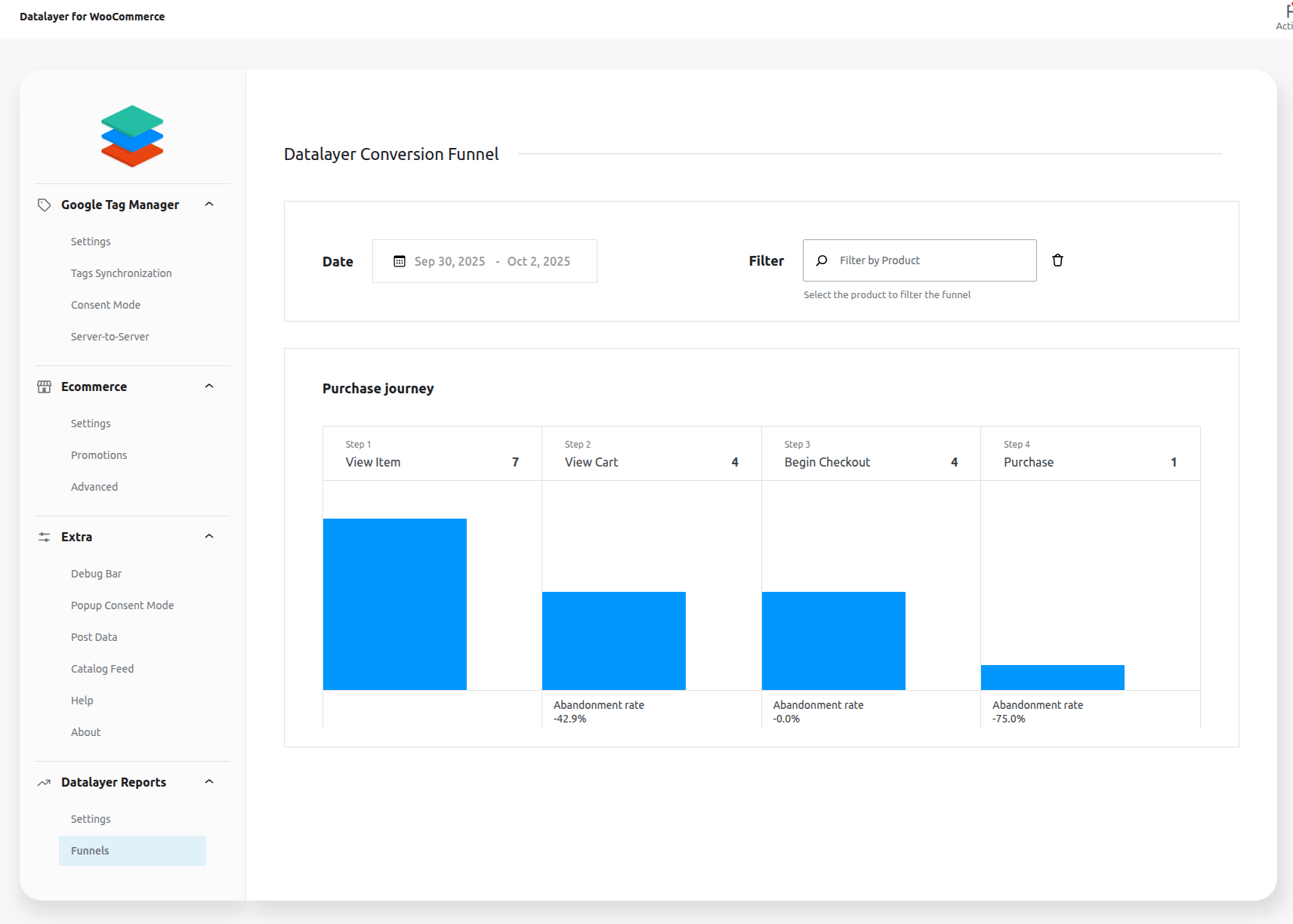Click the search icon in Filter box

[x=822, y=260]
